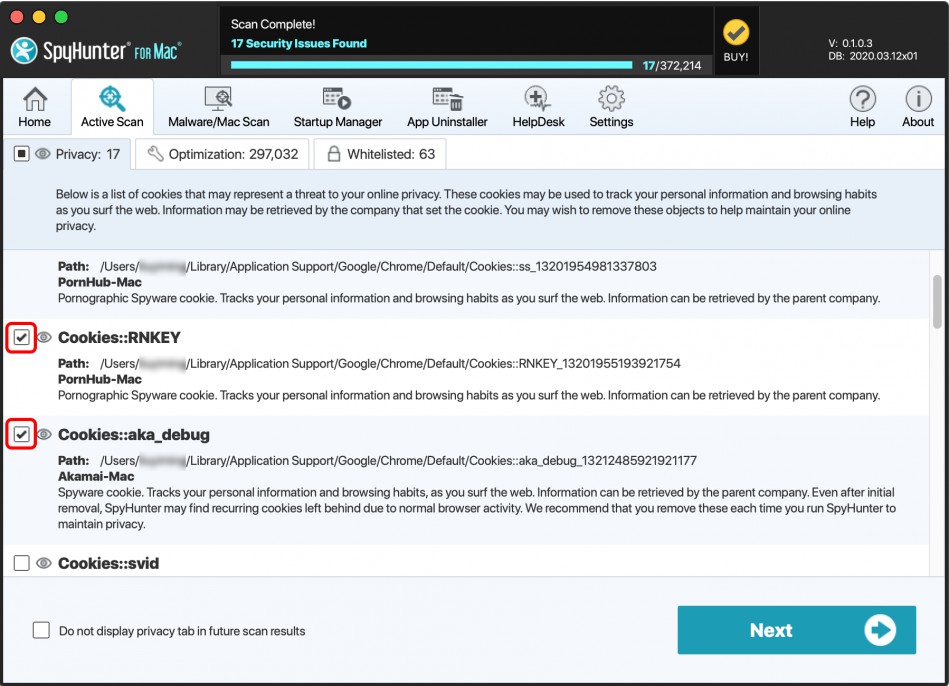Open the Startup Manager
The width and height of the screenshot is (949, 686).
click(x=337, y=107)
